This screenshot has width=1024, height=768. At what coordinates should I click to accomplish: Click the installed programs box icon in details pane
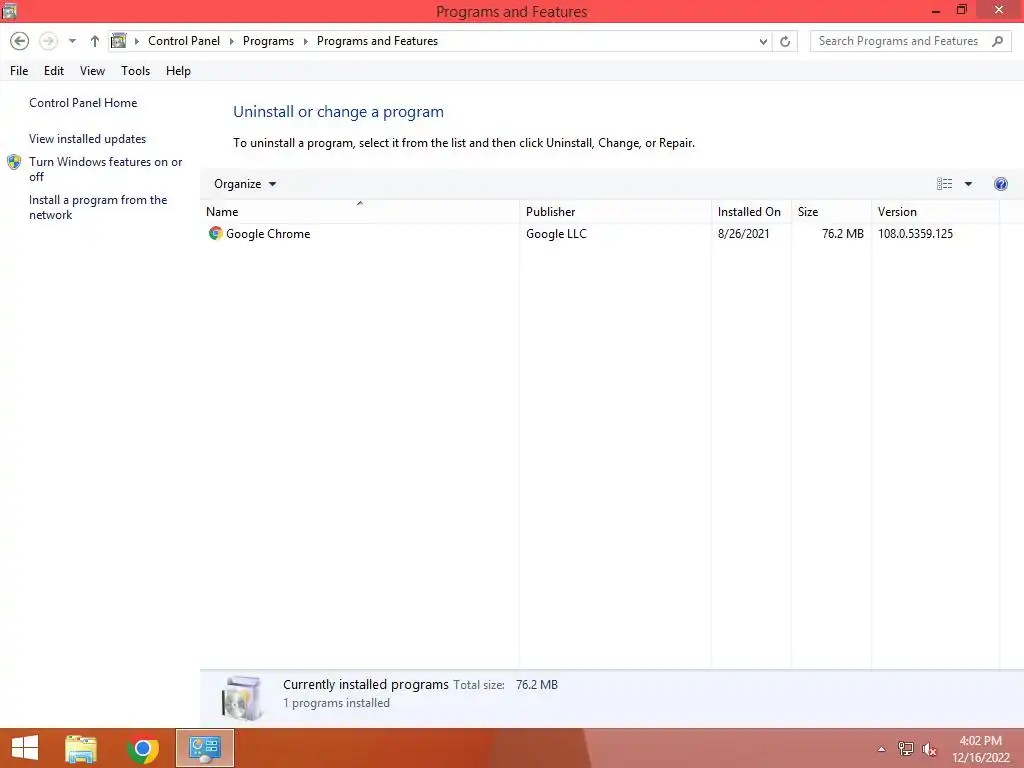coord(242,697)
